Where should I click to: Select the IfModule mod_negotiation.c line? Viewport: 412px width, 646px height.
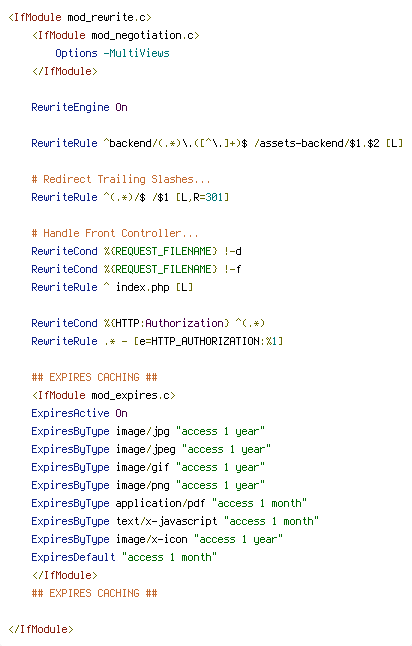[x=116, y=35]
